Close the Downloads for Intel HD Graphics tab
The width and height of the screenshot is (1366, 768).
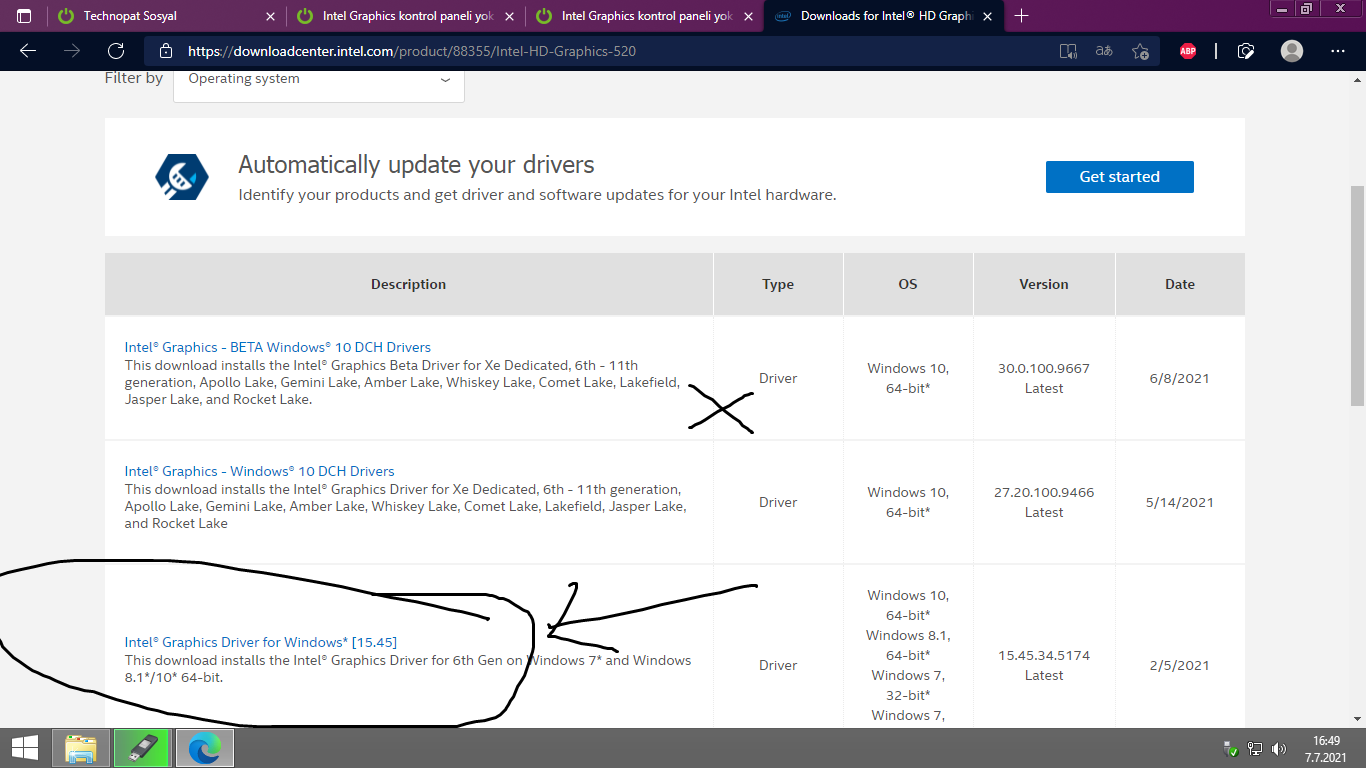[x=989, y=16]
